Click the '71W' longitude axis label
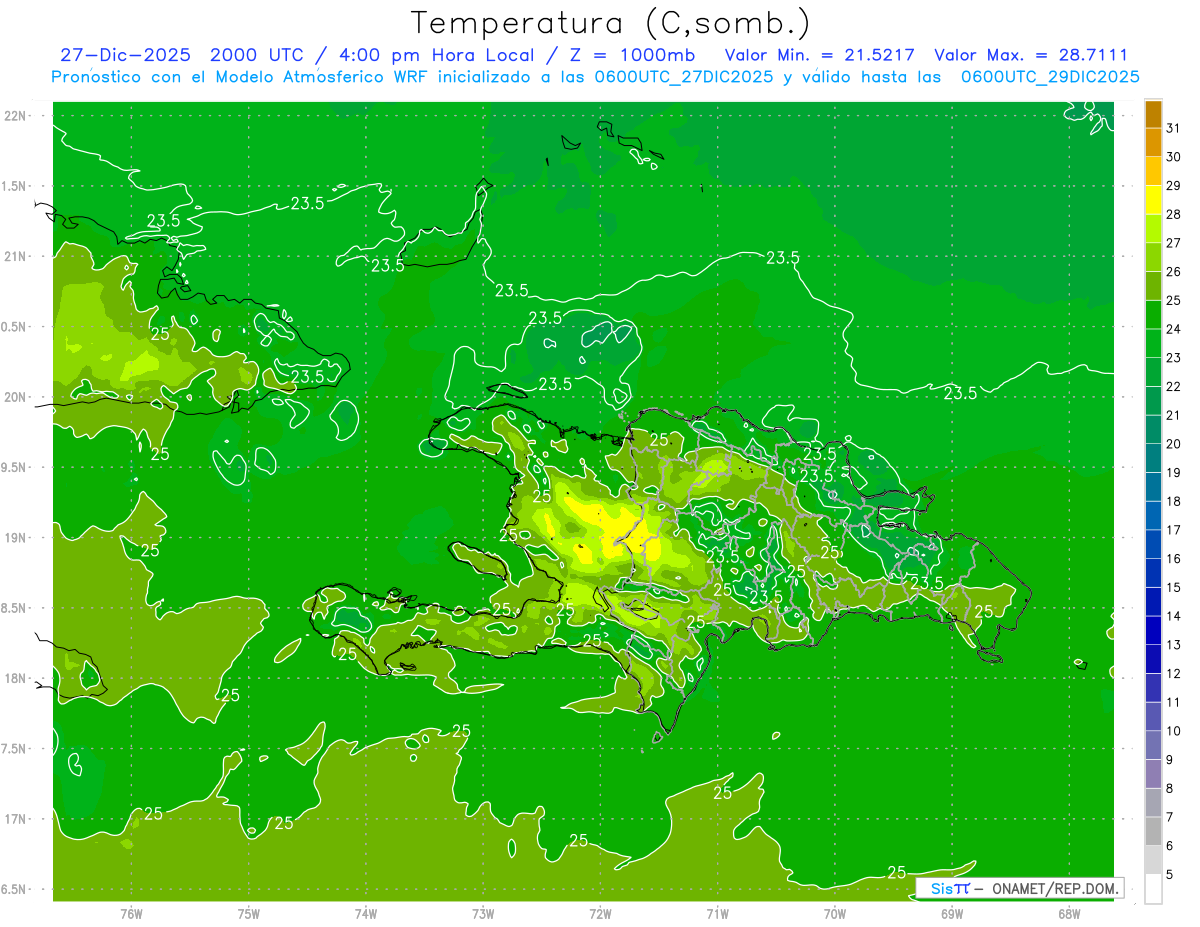 pos(717,913)
